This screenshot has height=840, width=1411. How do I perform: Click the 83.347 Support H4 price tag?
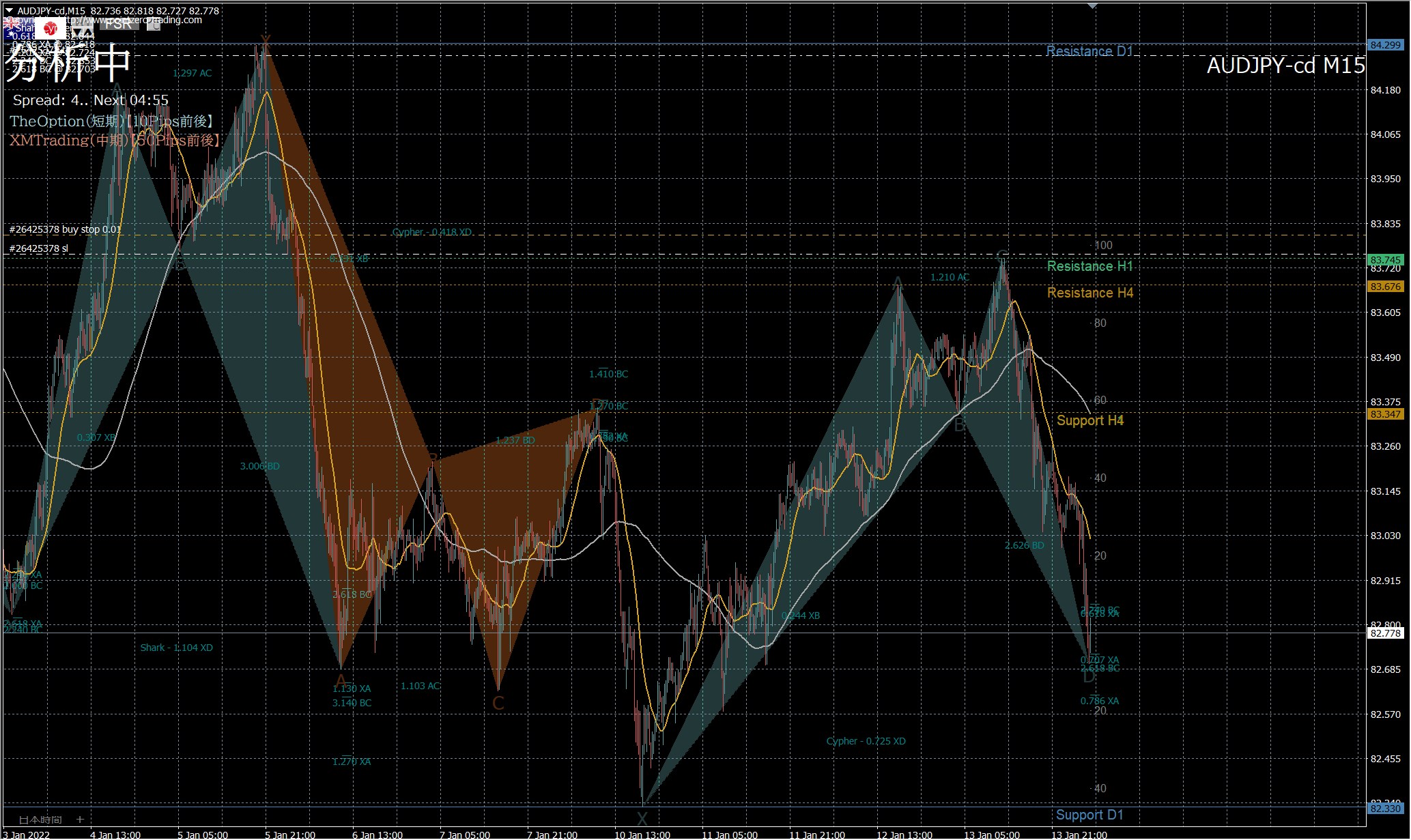[x=1385, y=414]
